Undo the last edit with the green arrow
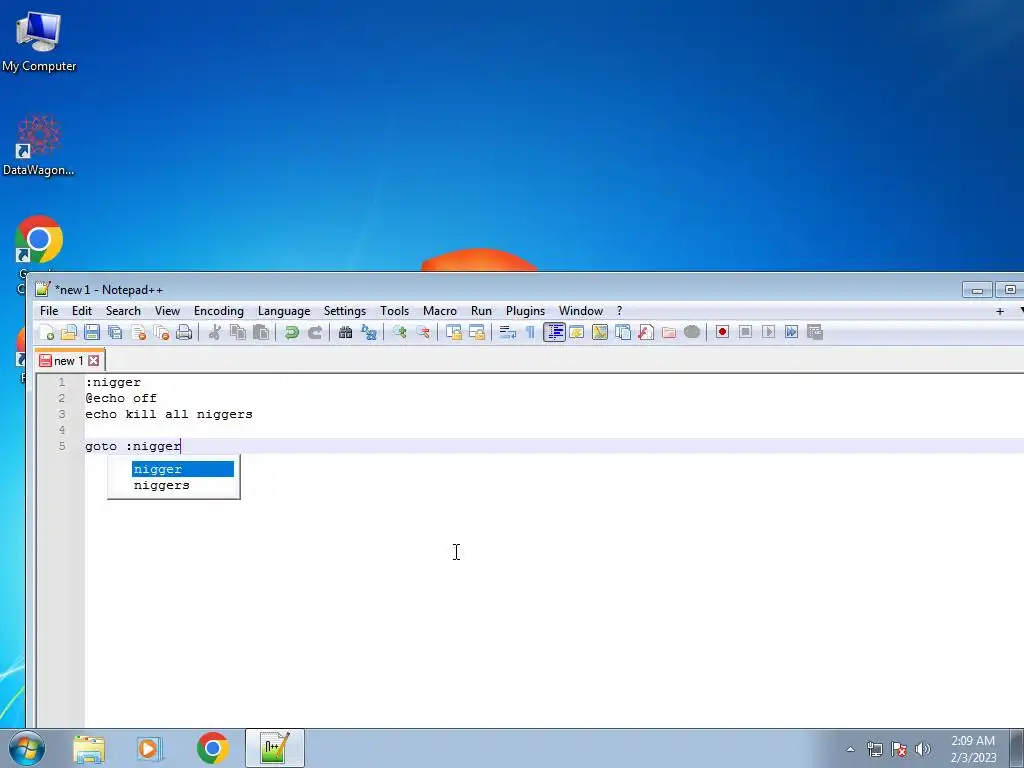The height and width of the screenshot is (768, 1024). point(291,332)
